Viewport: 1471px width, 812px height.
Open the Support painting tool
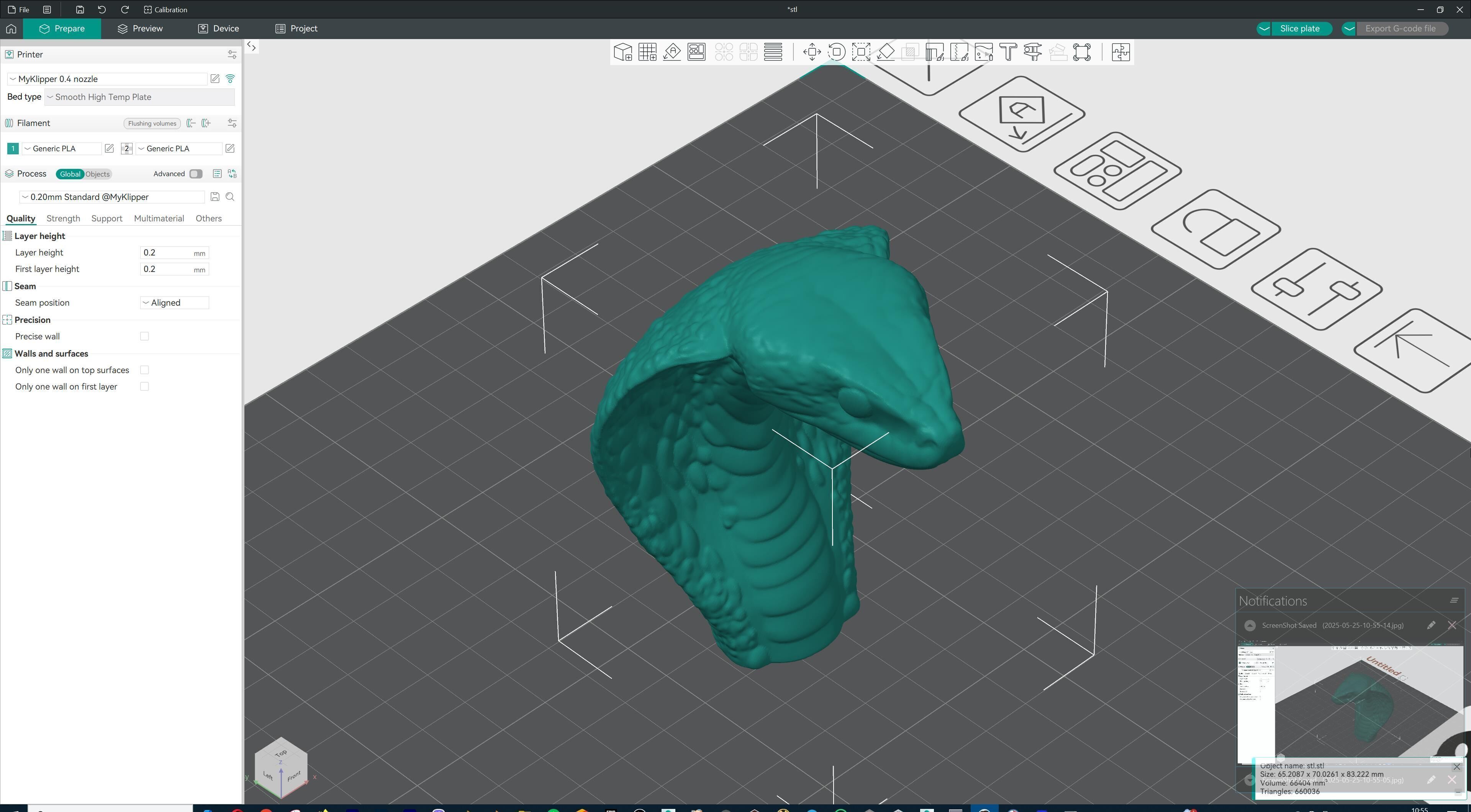[935, 52]
